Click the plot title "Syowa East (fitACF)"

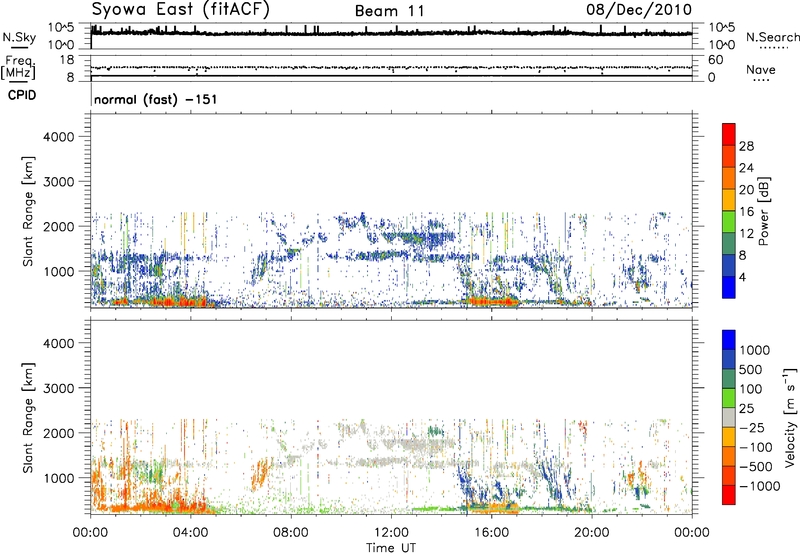click(x=181, y=10)
